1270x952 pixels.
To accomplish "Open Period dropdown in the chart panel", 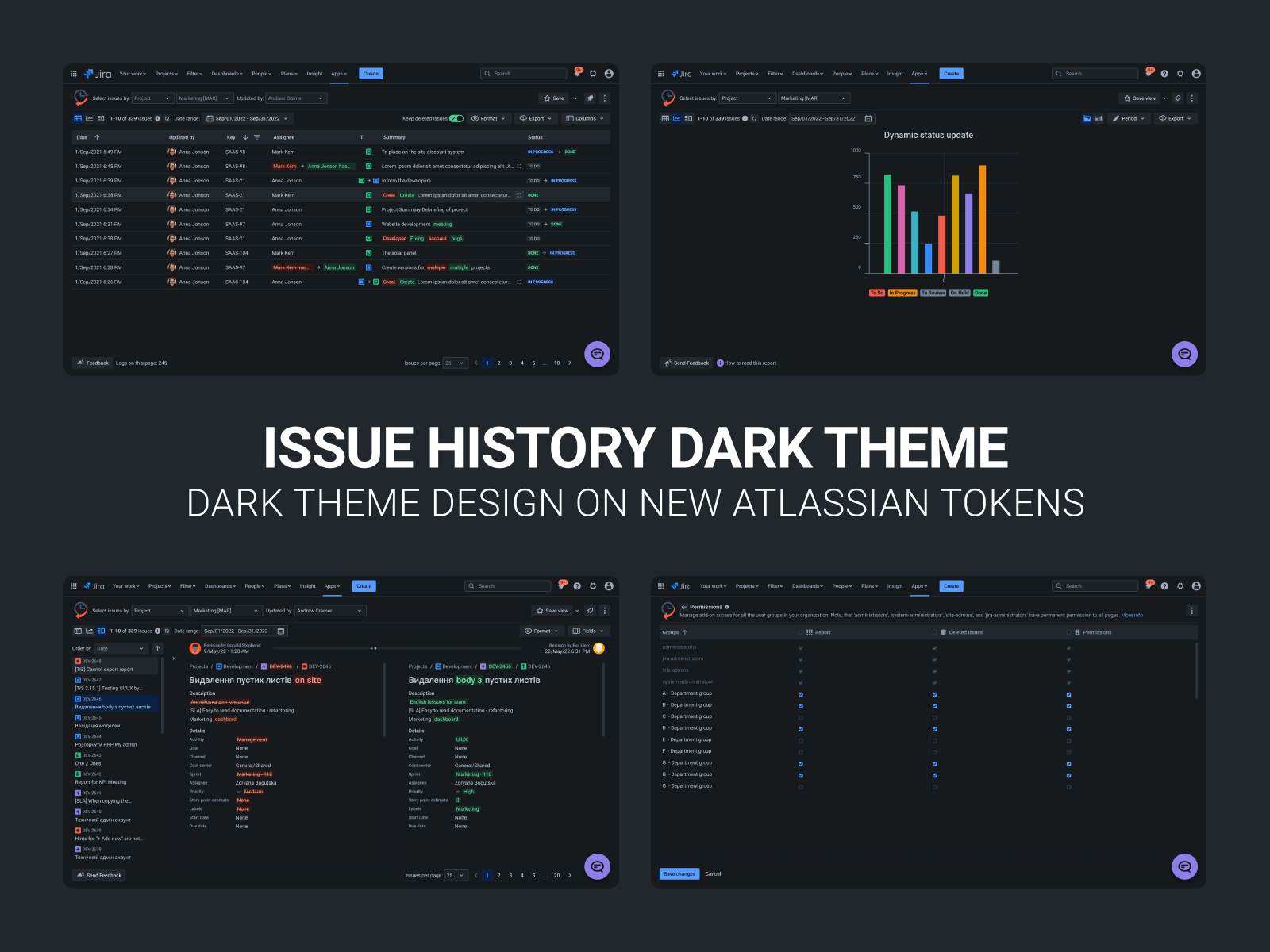I will (x=1129, y=118).
